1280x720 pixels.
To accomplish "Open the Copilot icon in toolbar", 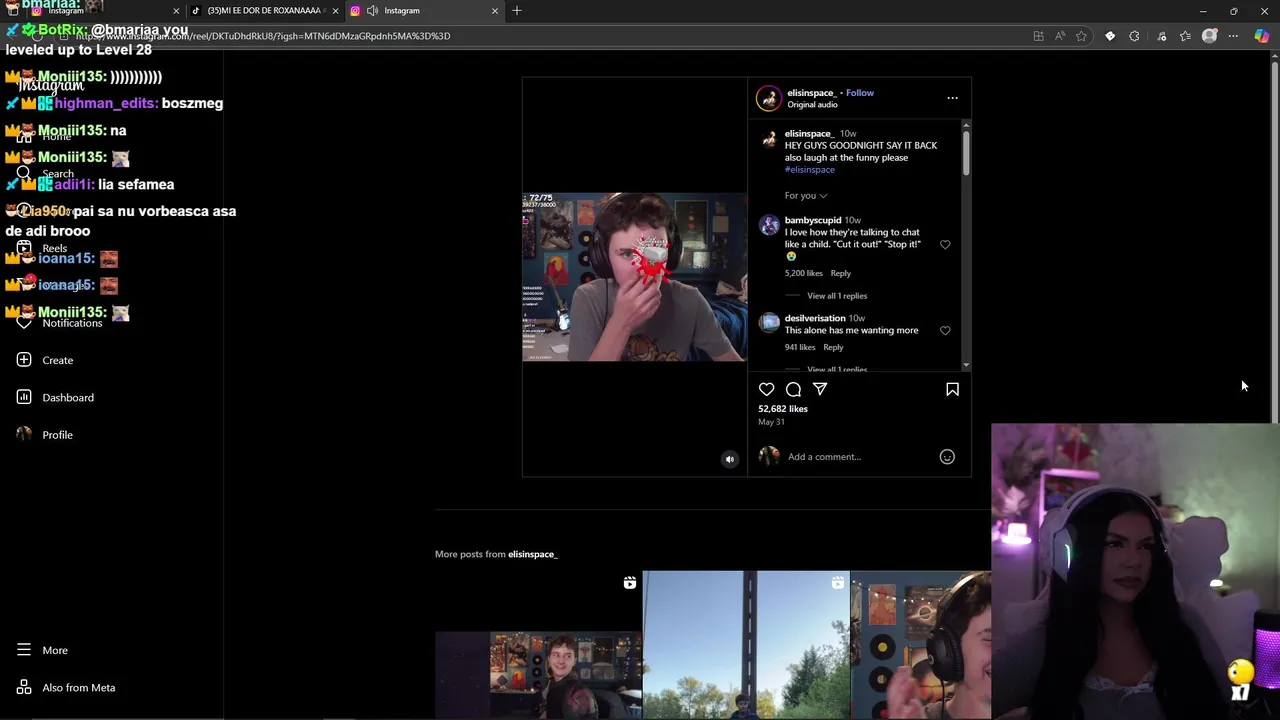I will click(1262, 36).
